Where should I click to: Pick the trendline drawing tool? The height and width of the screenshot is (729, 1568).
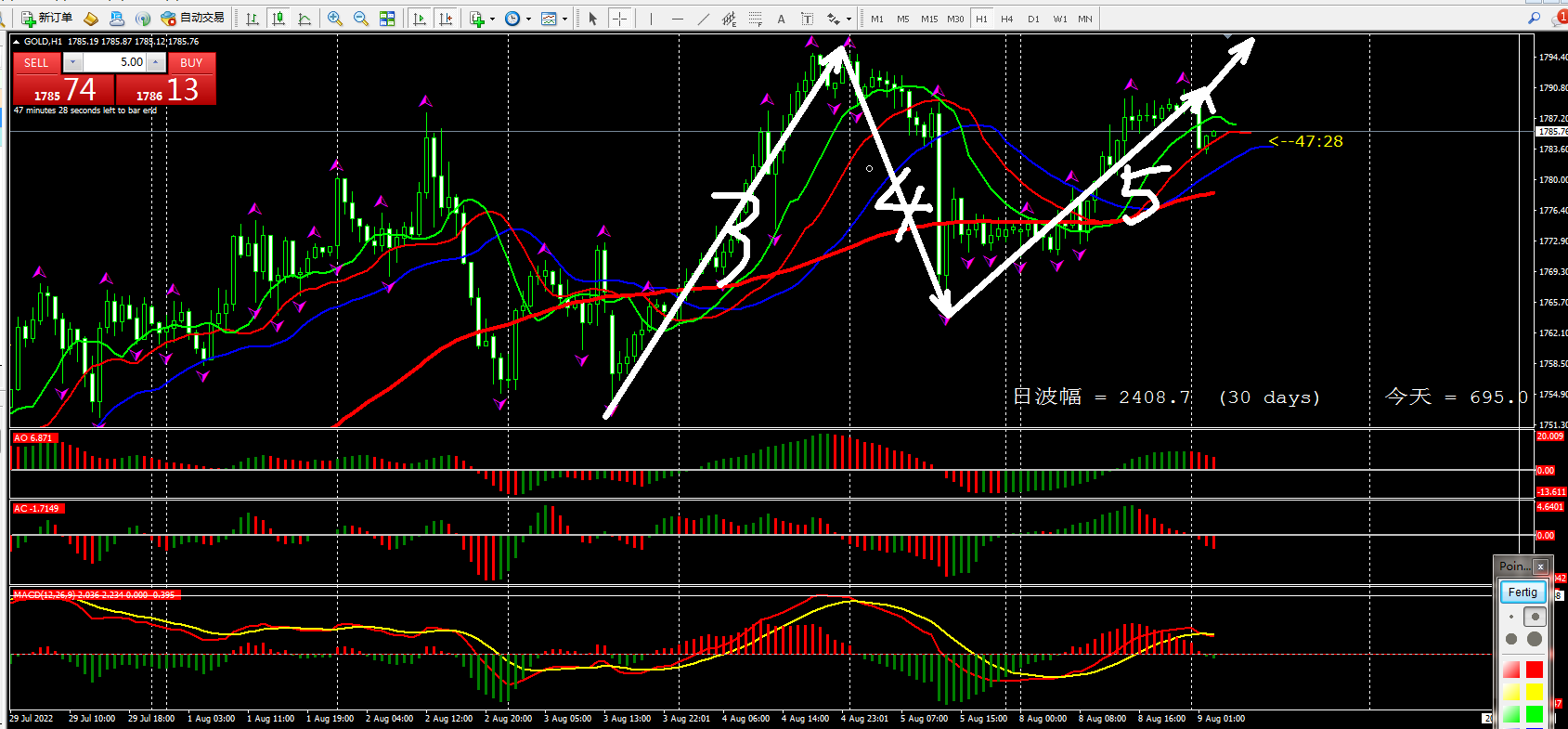click(x=704, y=19)
